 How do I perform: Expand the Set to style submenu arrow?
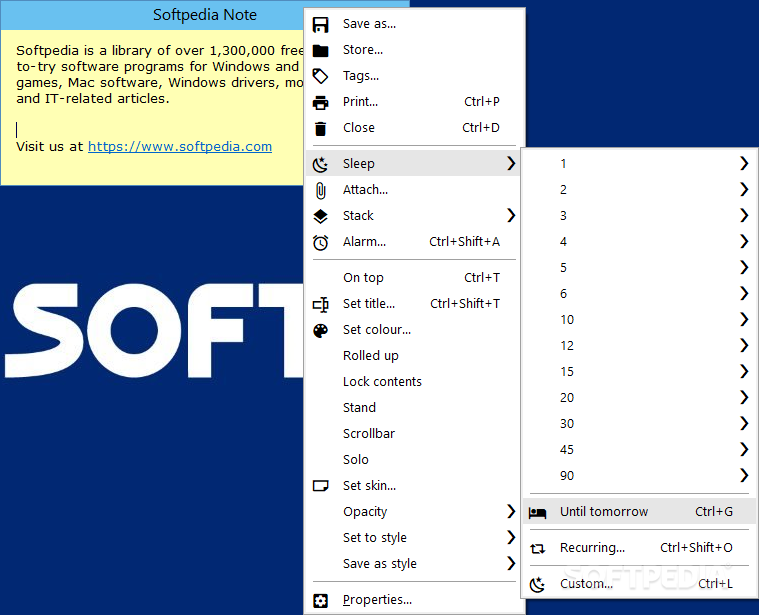pos(511,537)
